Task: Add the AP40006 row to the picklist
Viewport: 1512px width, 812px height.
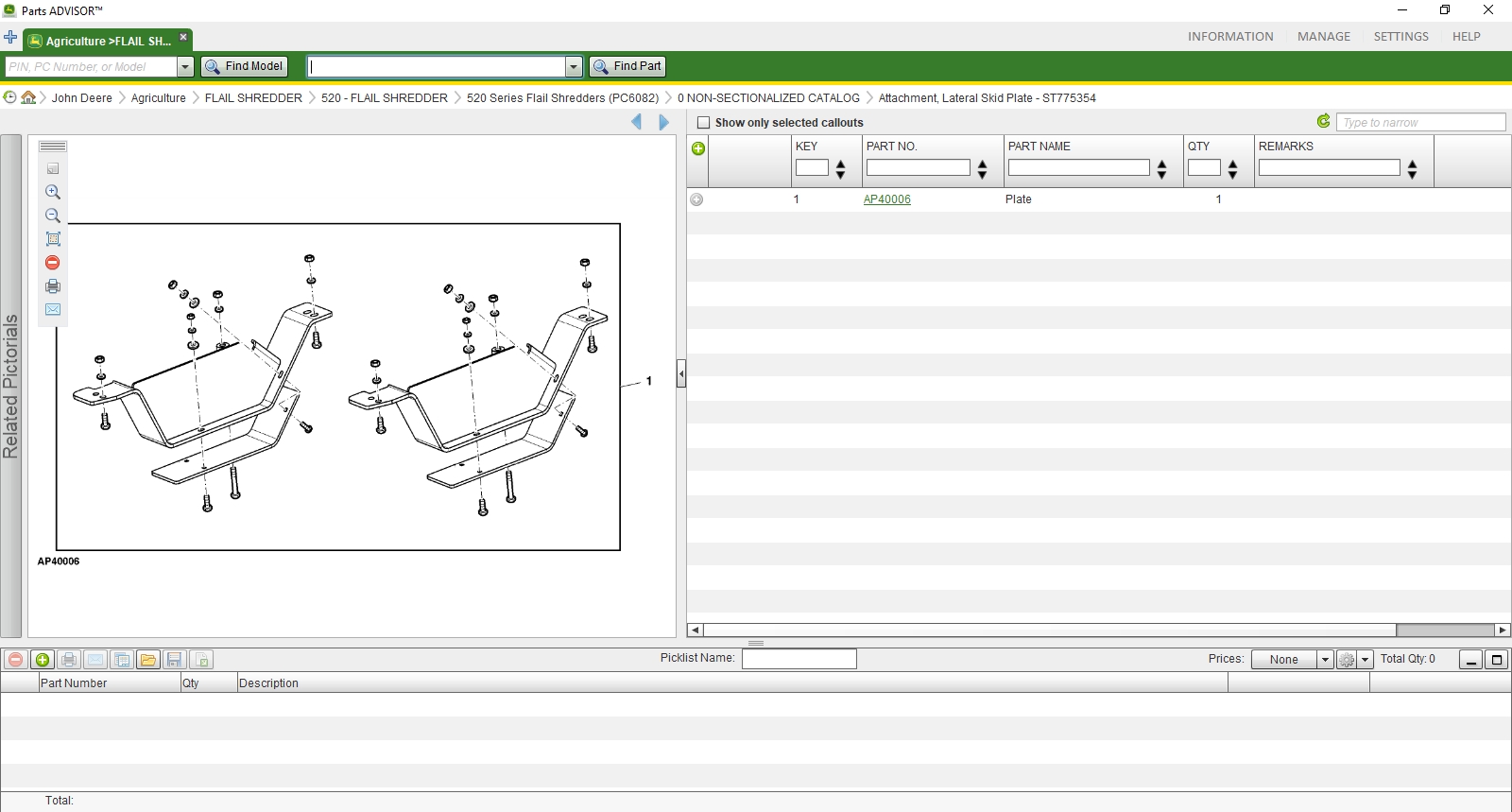Action: click(x=696, y=199)
